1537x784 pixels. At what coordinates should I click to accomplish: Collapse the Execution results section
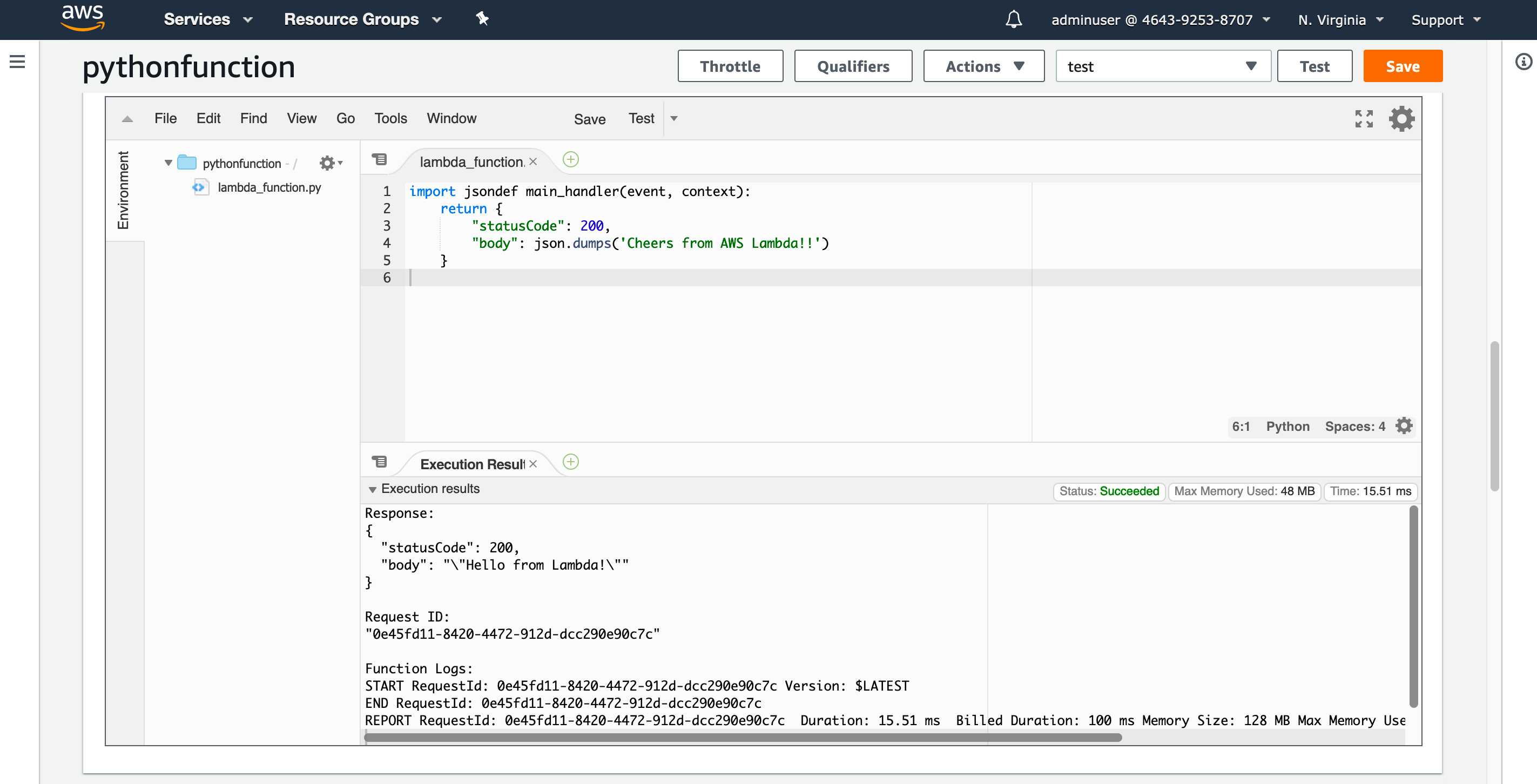[x=372, y=489]
